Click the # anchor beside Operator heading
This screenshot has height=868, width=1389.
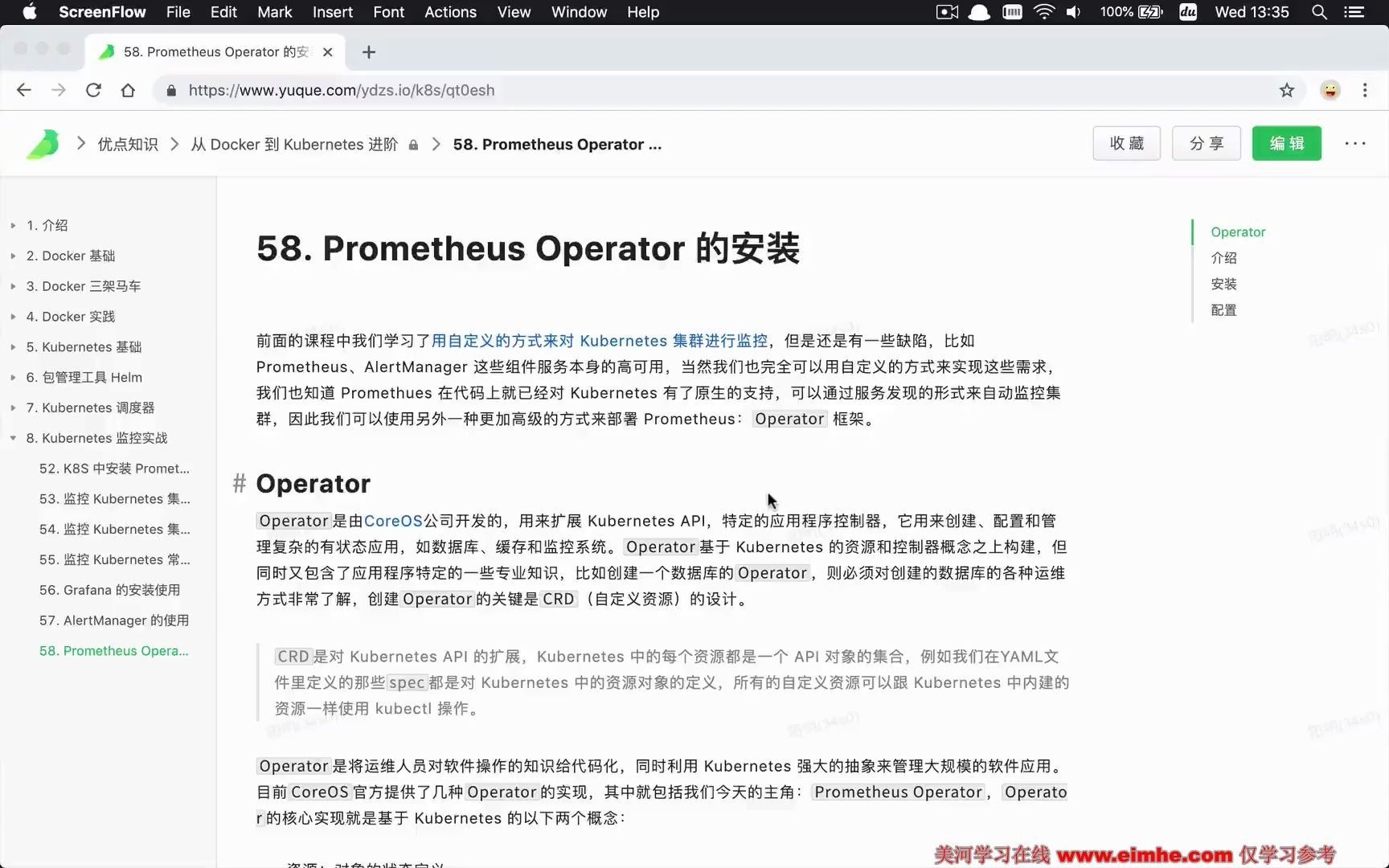(x=239, y=483)
